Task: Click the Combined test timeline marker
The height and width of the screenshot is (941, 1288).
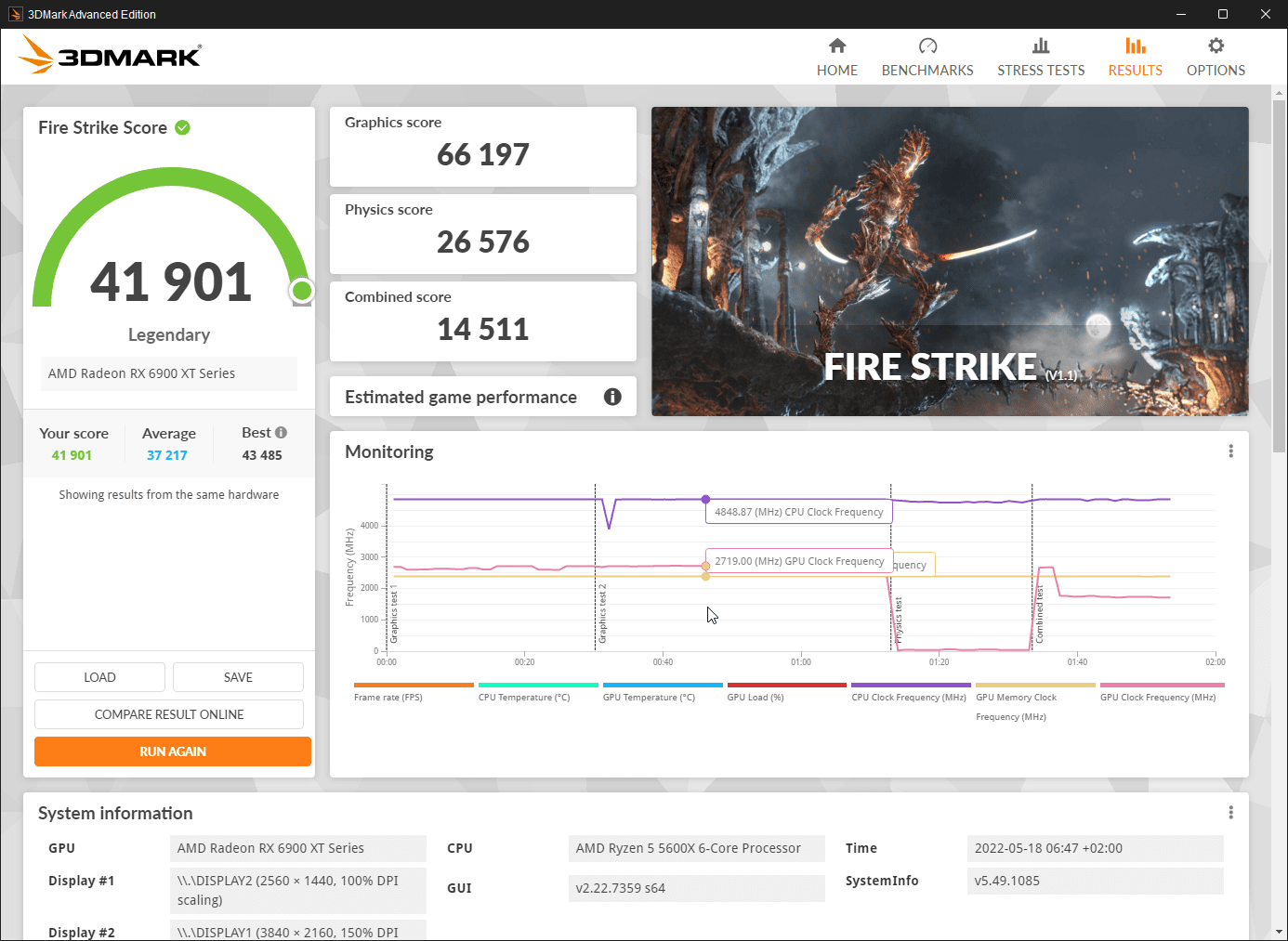Action: [x=1039, y=613]
